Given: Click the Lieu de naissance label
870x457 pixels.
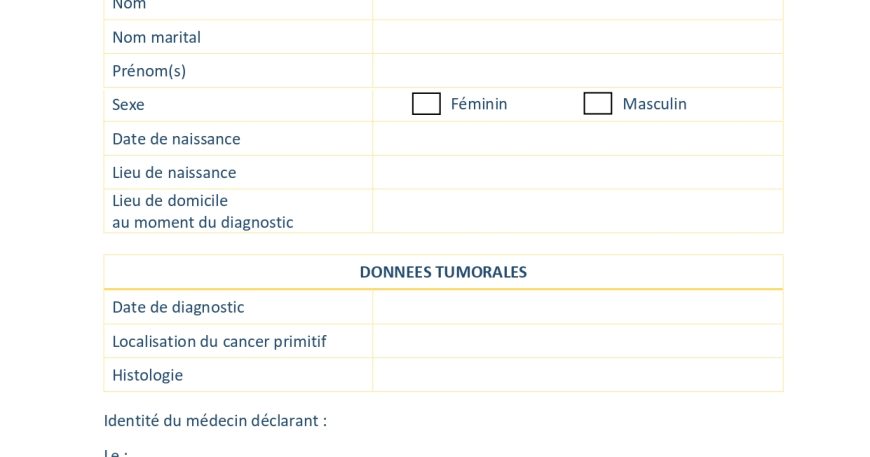Looking at the screenshot, I should tap(174, 173).
